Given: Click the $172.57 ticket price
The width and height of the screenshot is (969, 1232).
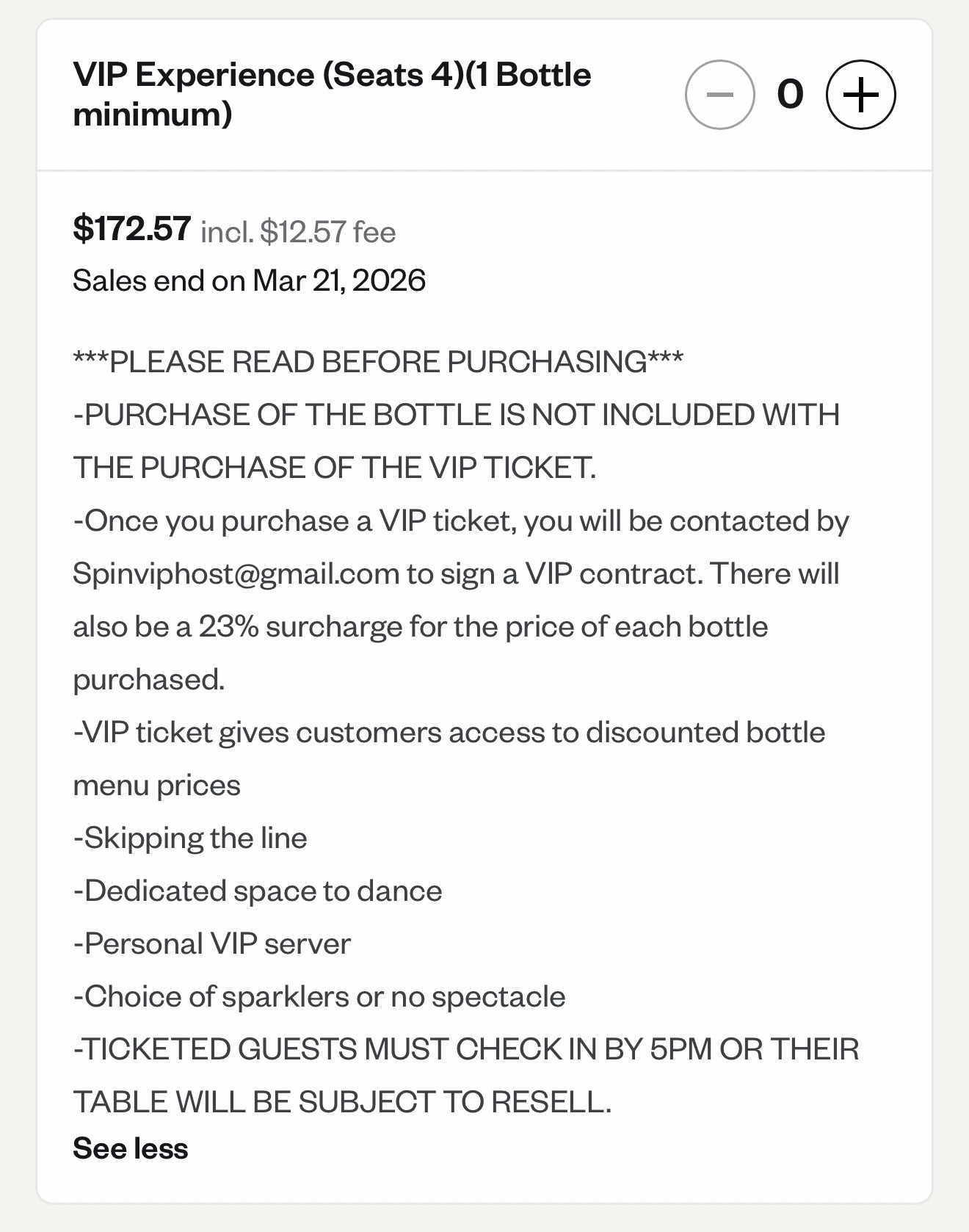Looking at the screenshot, I should (x=132, y=228).
